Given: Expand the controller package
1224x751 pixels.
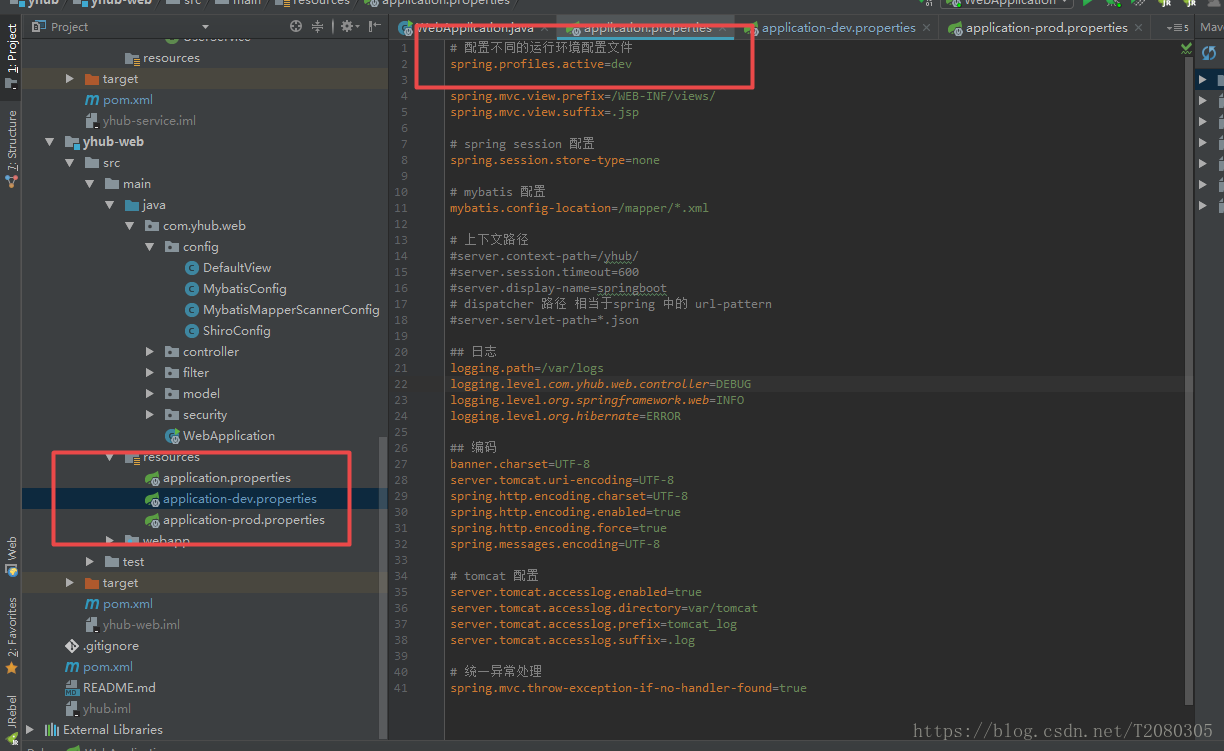Looking at the screenshot, I should pos(148,351).
